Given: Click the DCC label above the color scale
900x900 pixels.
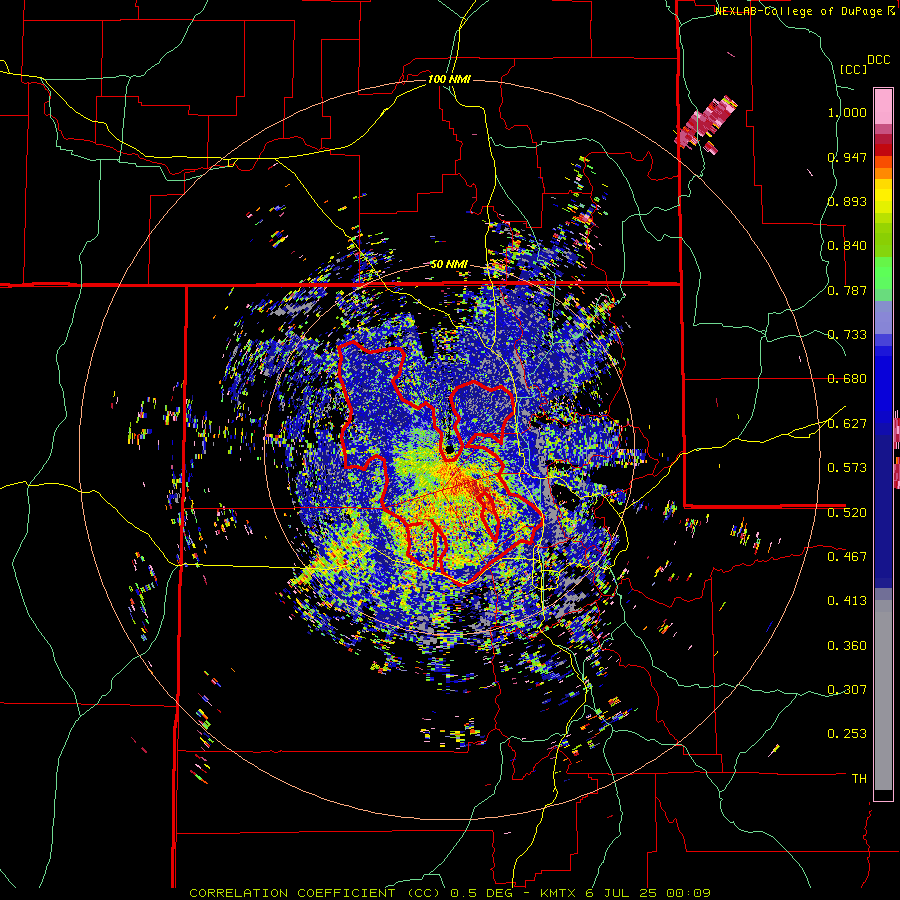Looking at the screenshot, I should (x=878, y=60).
